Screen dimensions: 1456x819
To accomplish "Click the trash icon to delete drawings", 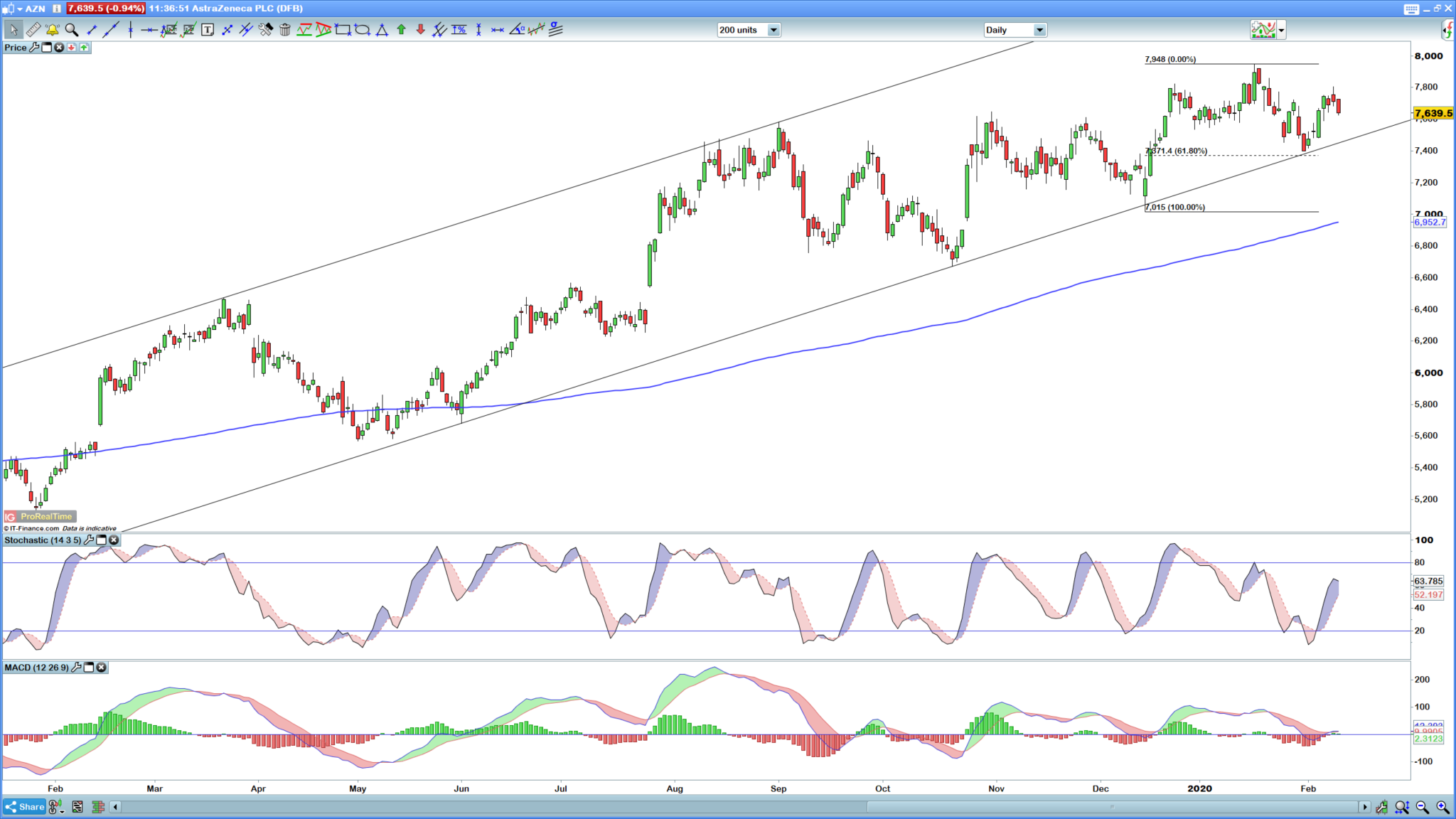I will 284,30.
